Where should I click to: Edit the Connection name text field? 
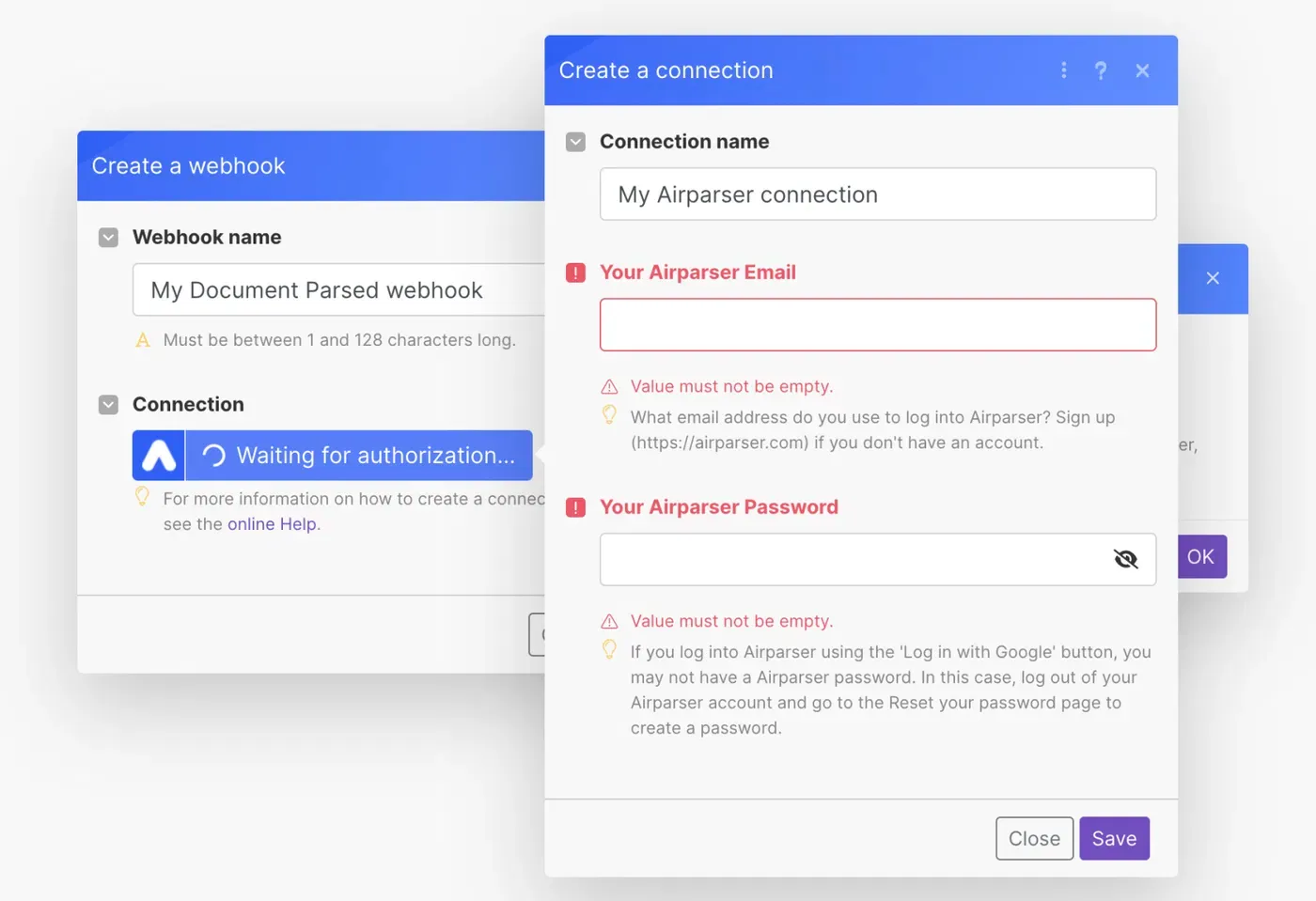pyautogui.click(x=877, y=194)
